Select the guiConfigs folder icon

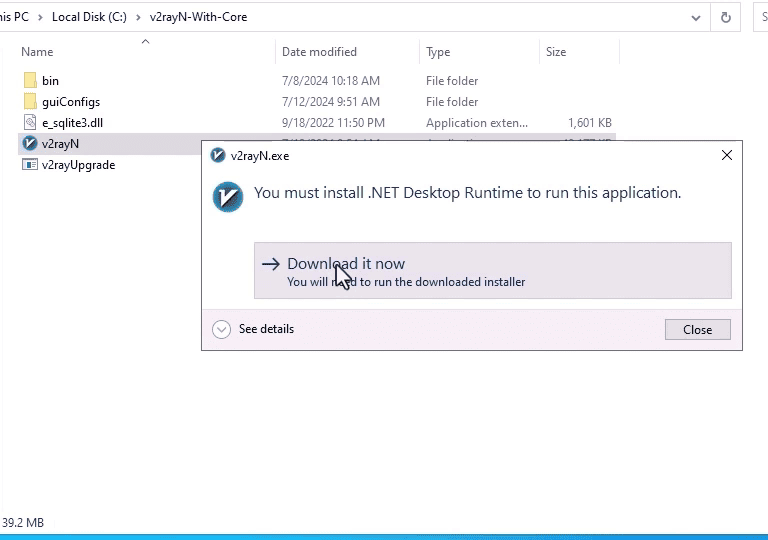click(30, 101)
